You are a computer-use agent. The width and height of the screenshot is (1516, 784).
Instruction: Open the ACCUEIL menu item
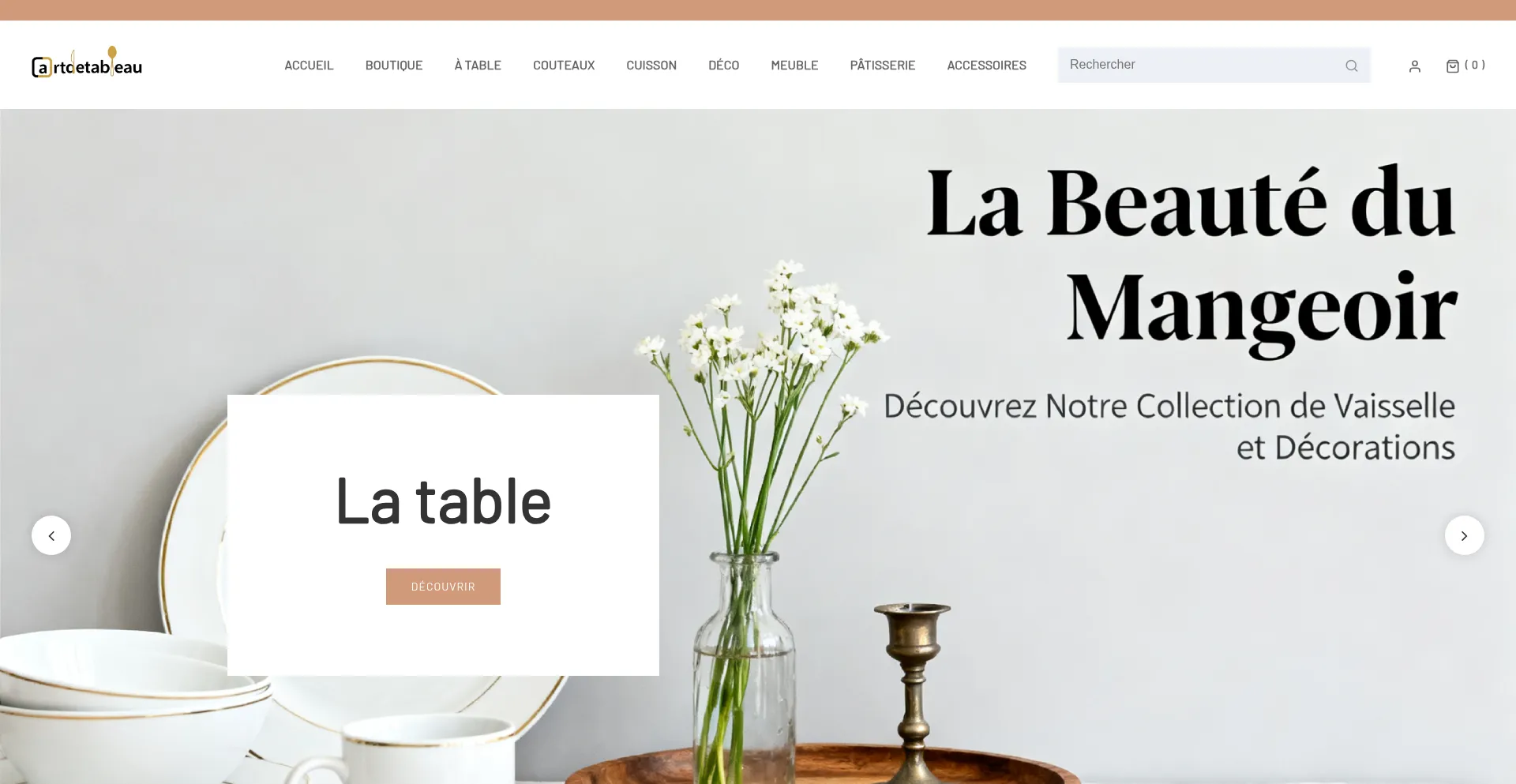point(309,66)
